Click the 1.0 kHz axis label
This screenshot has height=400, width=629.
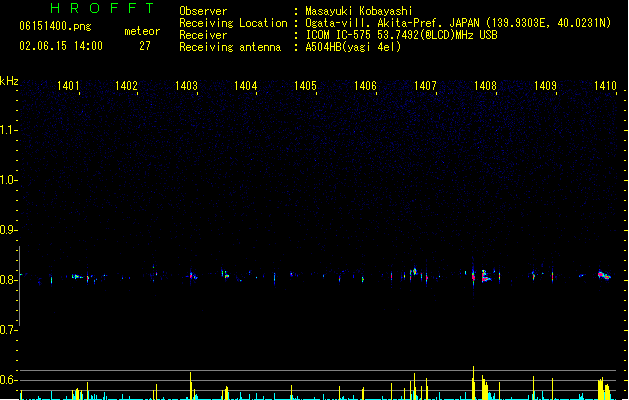click(8, 179)
